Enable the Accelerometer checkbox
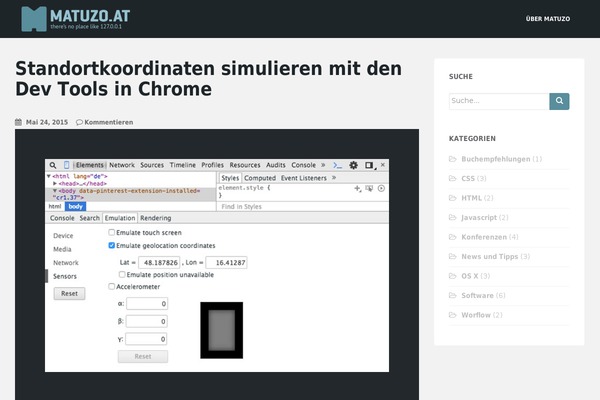 tap(111, 286)
